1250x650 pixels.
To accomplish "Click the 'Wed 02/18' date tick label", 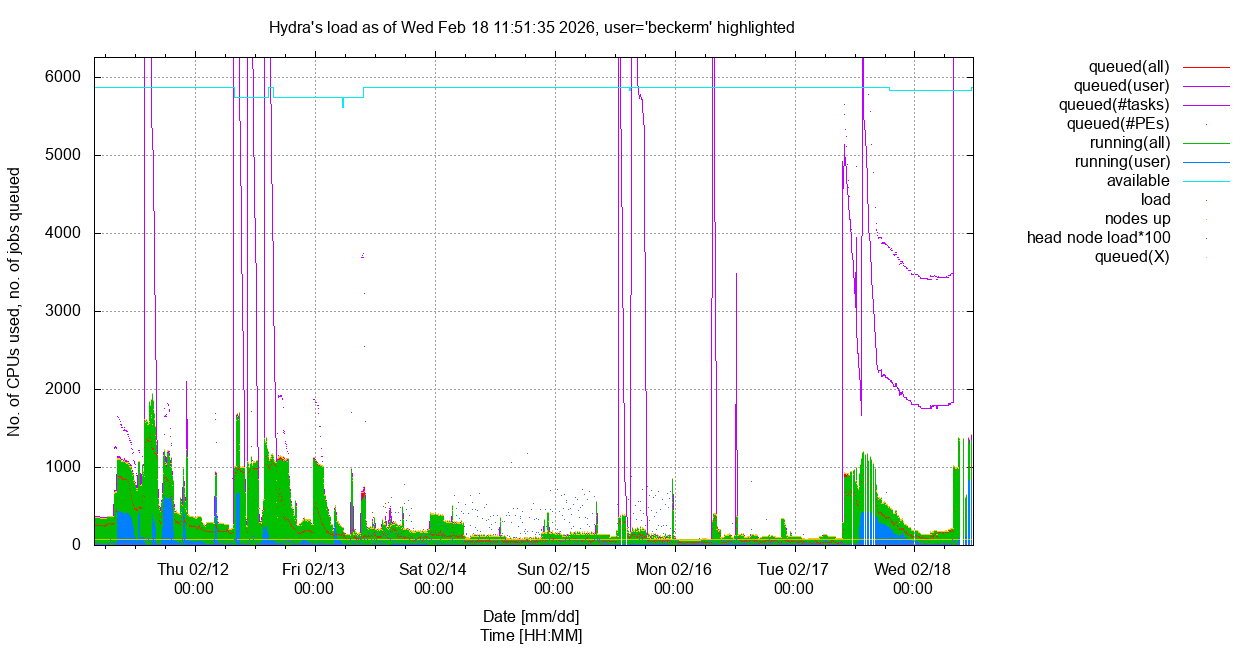I will [913, 569].
